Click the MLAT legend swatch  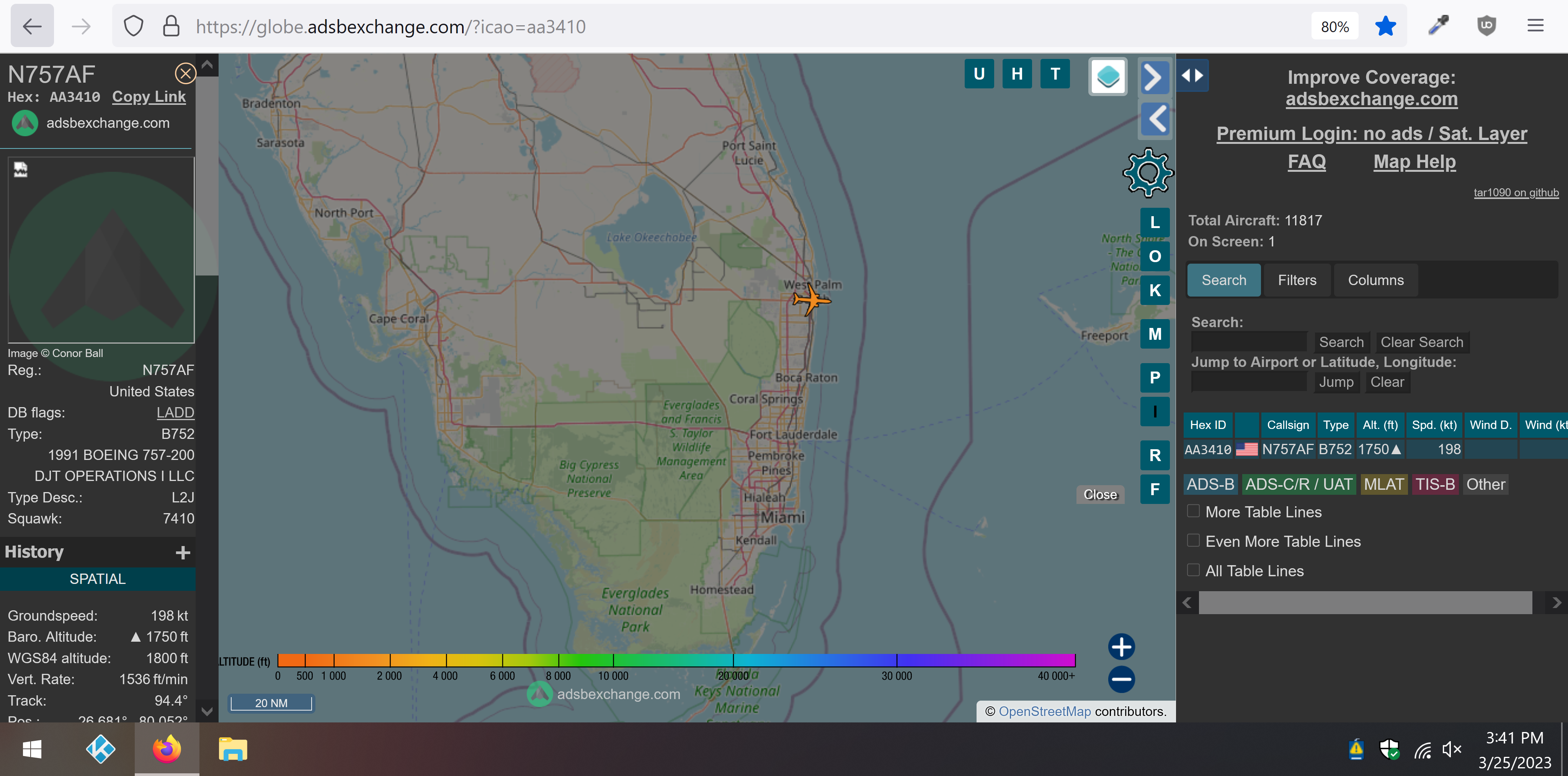[1383, 484]
